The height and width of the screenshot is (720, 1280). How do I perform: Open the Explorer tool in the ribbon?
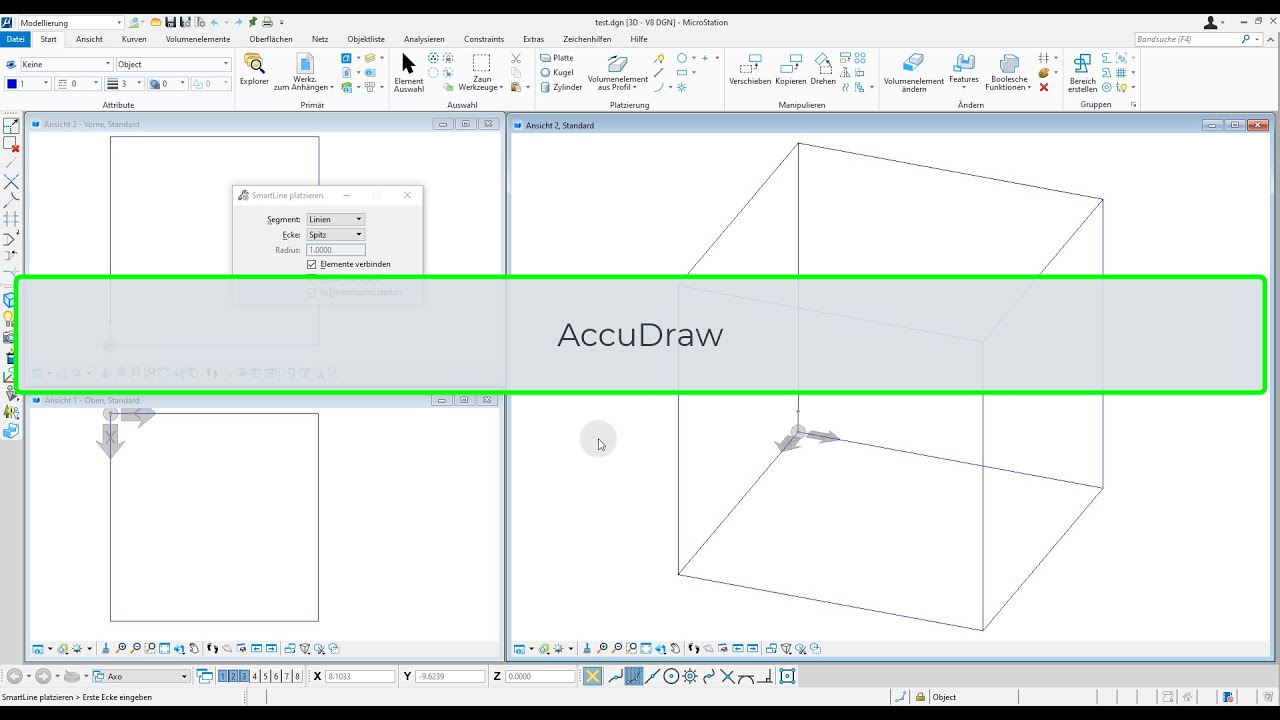coord(254,70)
